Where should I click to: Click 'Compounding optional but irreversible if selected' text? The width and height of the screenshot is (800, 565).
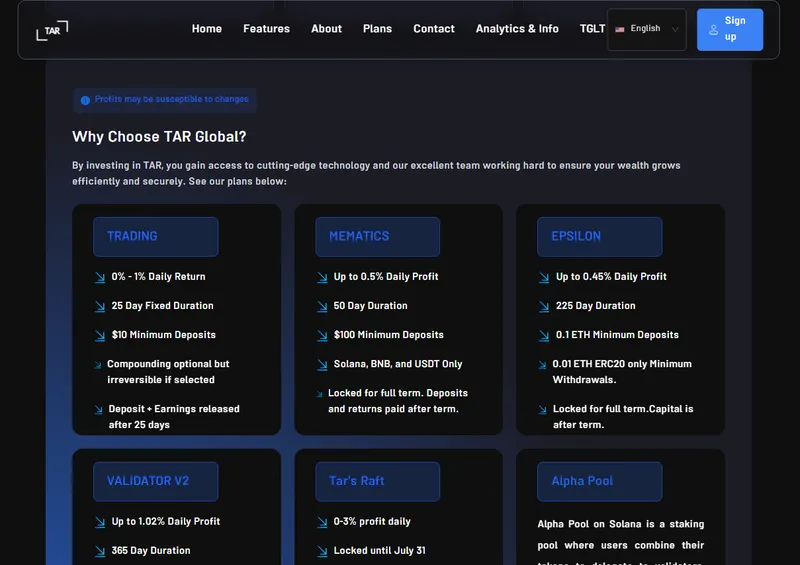(x=168, y=372)
